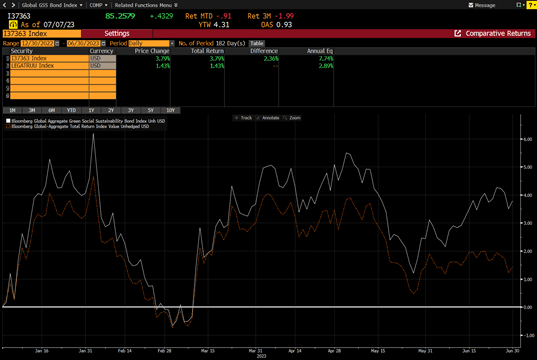The width and height of the screenshot is (537, 360).
Task: Toggle the orange Global-Aggregate legend series
Action: coord(8,126)
